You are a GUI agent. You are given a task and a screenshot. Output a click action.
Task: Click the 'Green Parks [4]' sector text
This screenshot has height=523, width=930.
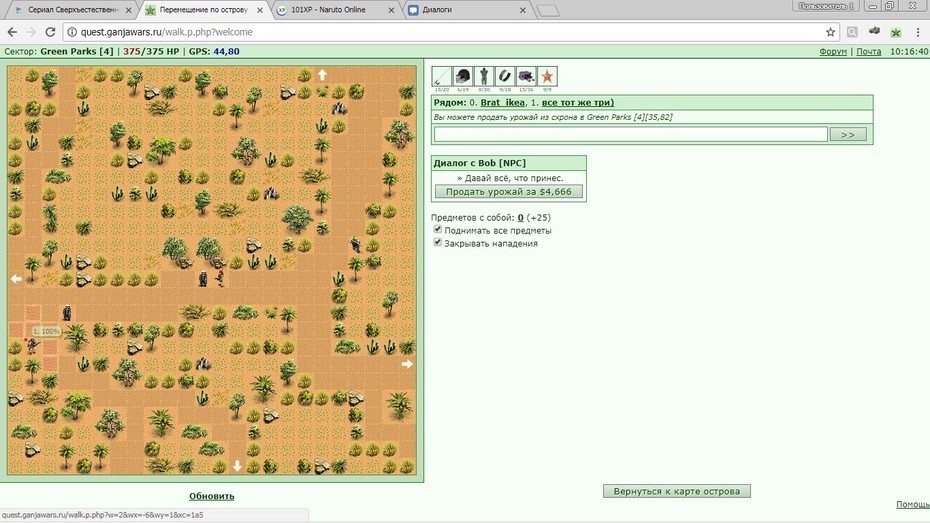click(x=77, y=52)
